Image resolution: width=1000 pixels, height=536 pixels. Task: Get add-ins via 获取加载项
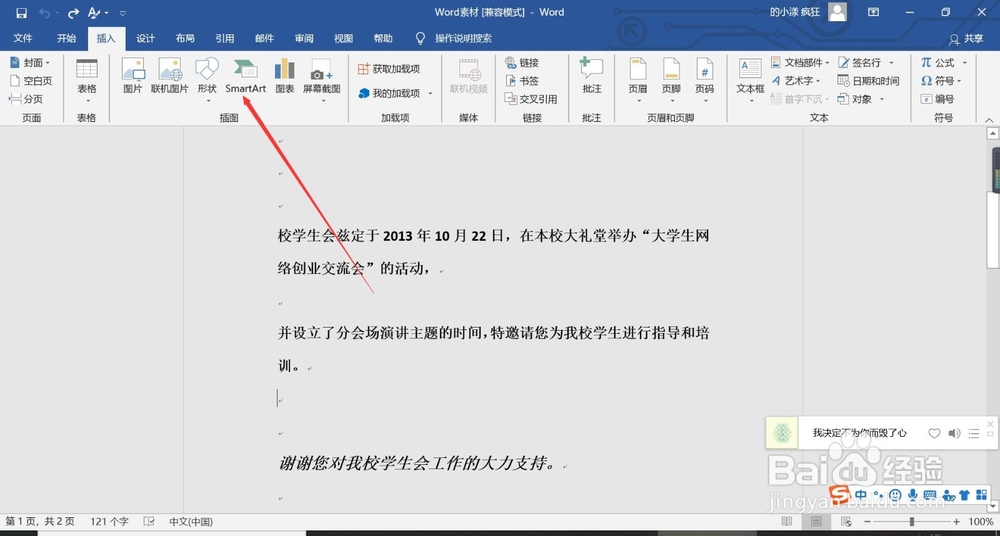point(388,69)
